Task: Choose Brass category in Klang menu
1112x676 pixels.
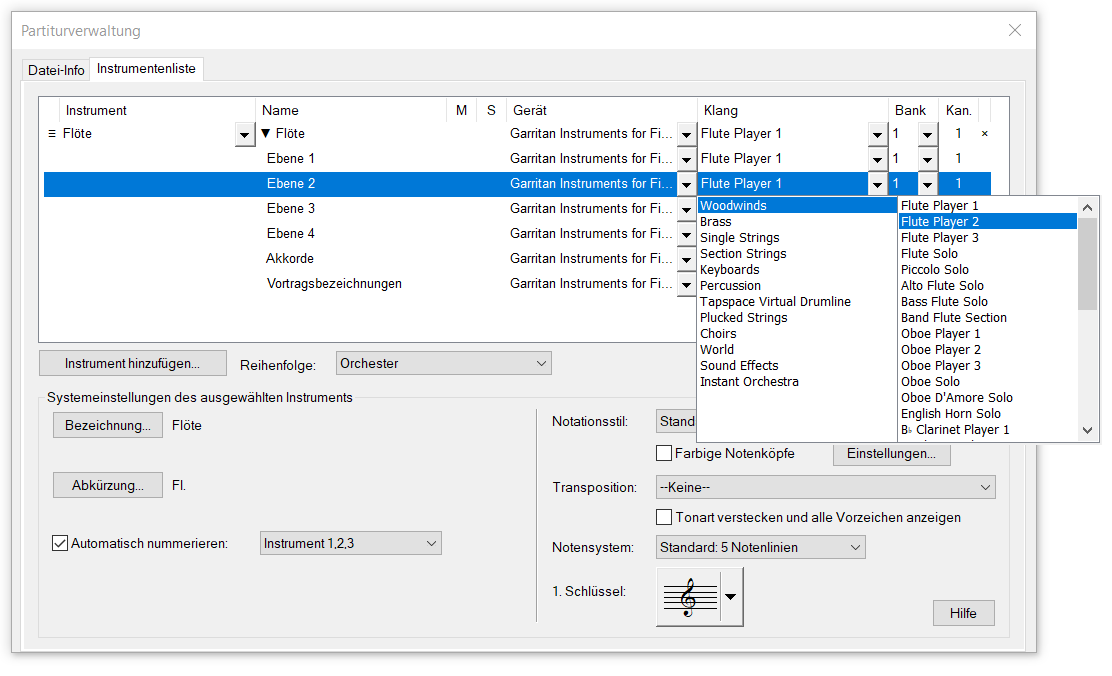Action: (x=797, y=221)
